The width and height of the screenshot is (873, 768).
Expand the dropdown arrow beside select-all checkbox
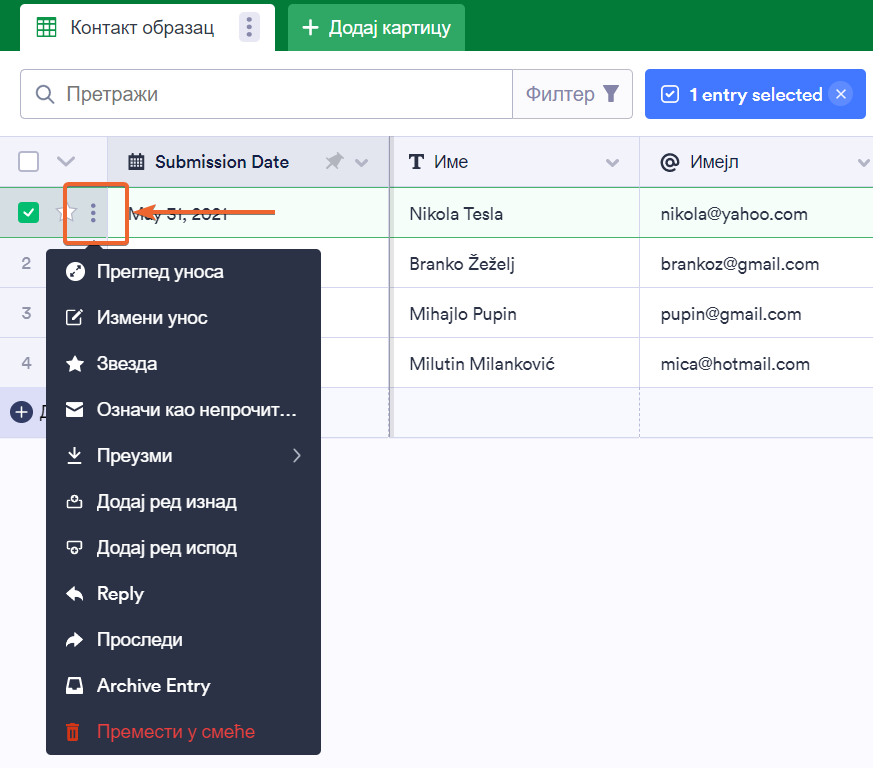(66, 162)
